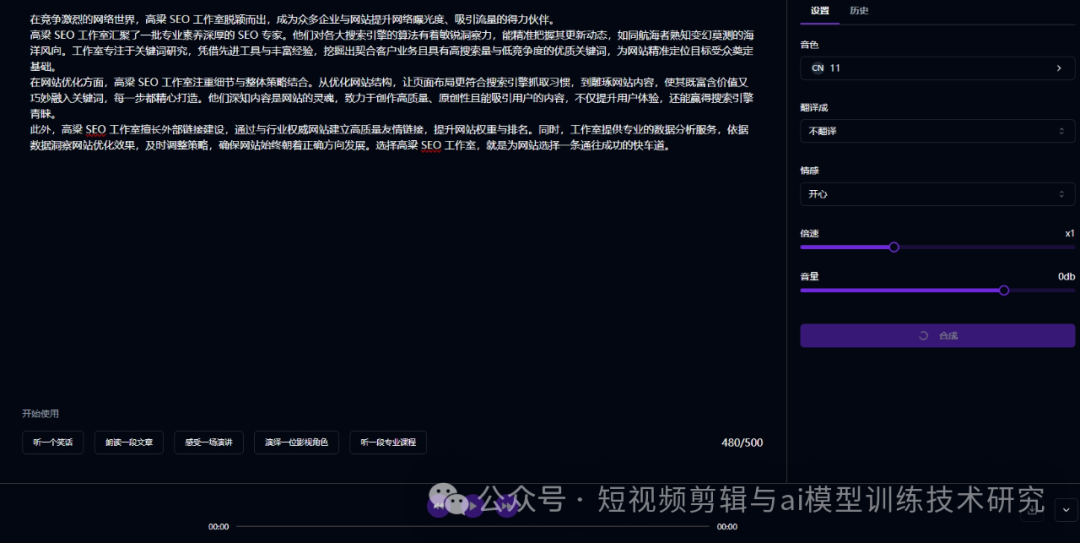Click the CN language badge in 音色 field
1080x543 pixels.
point(818,68)
